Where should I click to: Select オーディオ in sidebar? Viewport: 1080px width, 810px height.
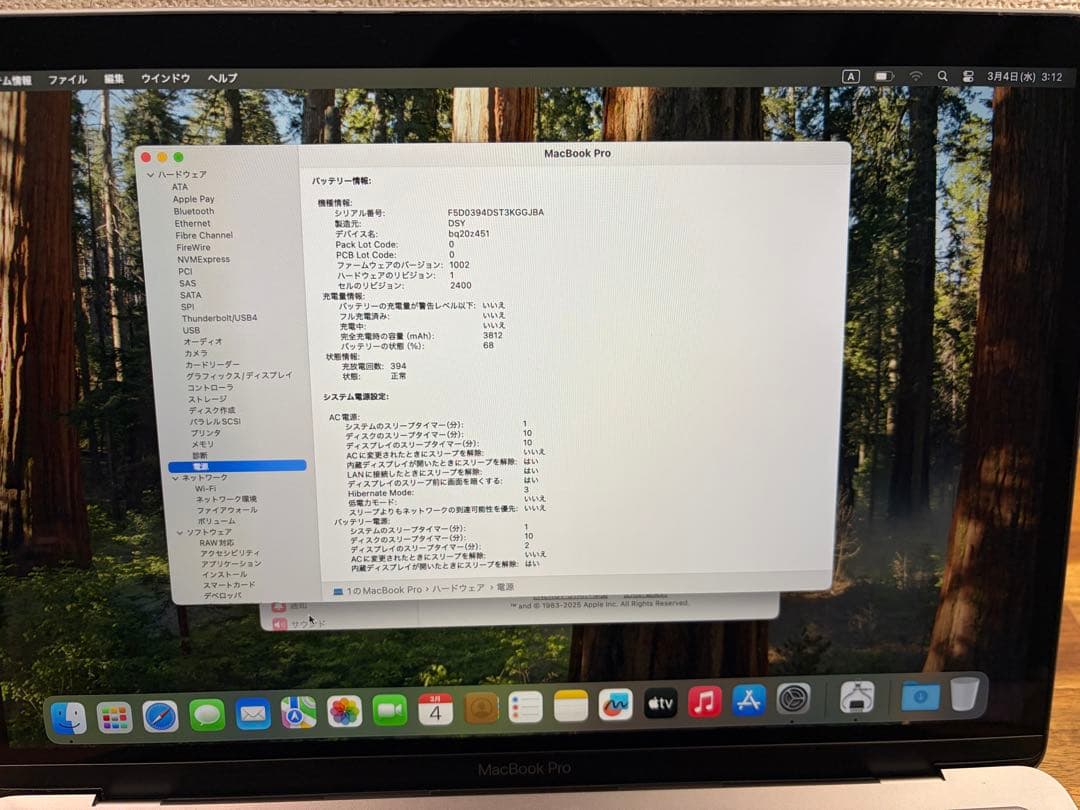tap(203, 342)
